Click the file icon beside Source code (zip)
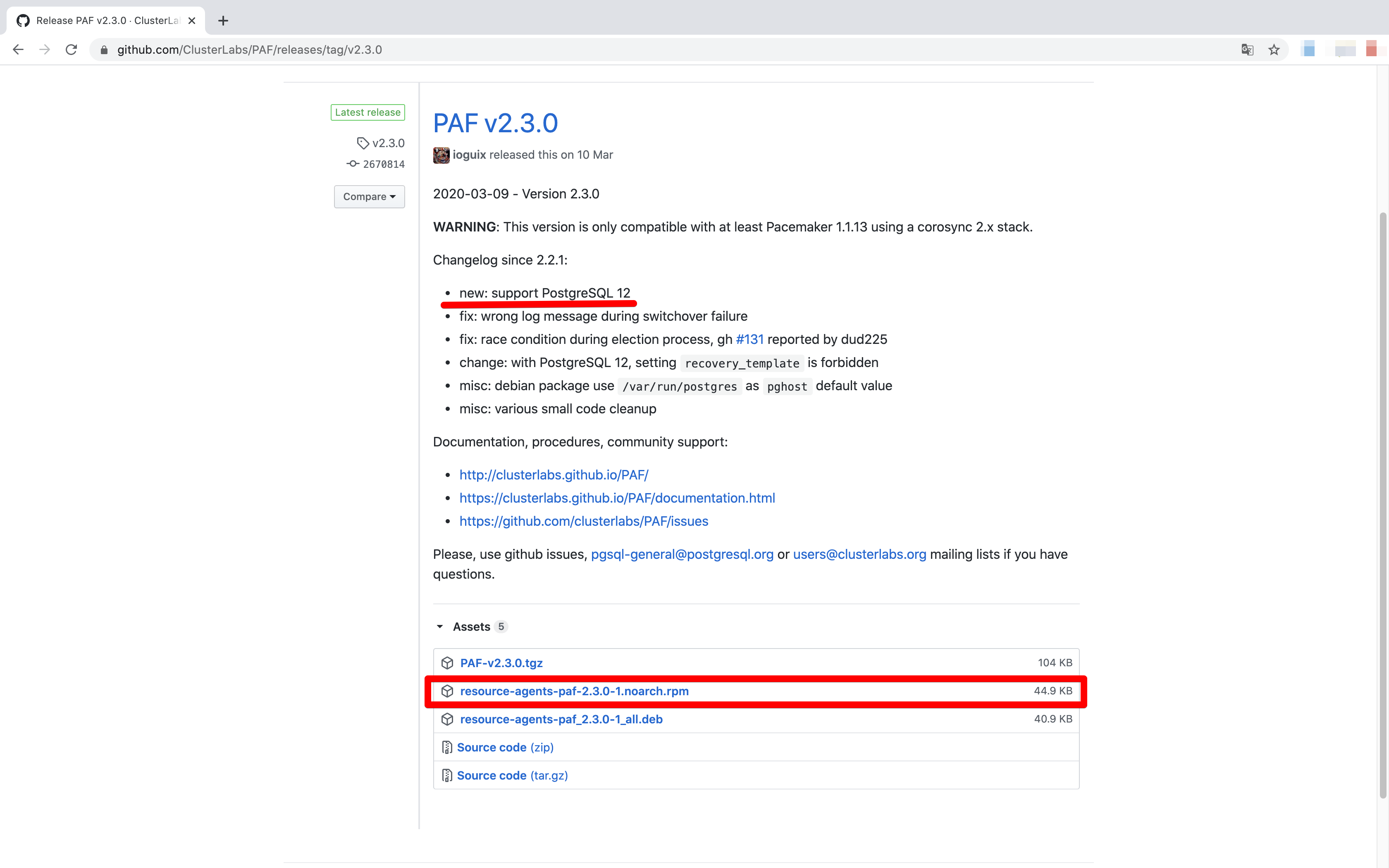The width and height of the screenshot is (1389, 868). (446, 747)
